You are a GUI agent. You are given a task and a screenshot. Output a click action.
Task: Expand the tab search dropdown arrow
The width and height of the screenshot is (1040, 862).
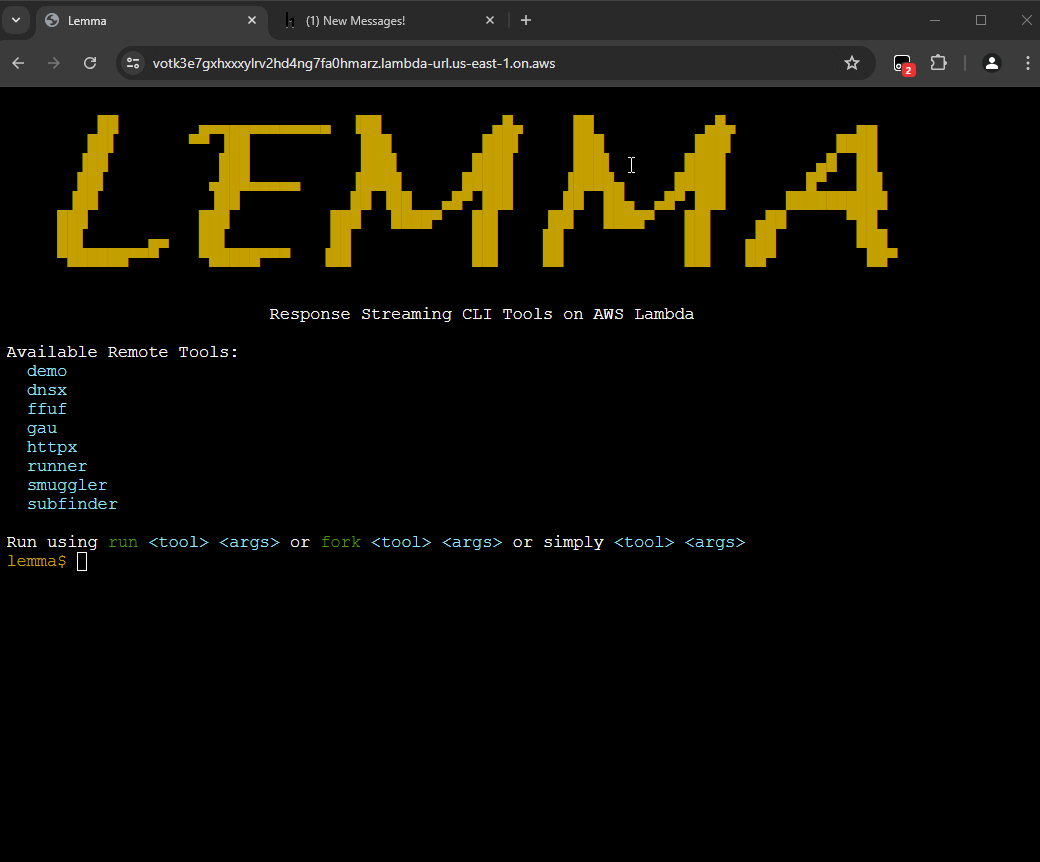pos(16,20)
